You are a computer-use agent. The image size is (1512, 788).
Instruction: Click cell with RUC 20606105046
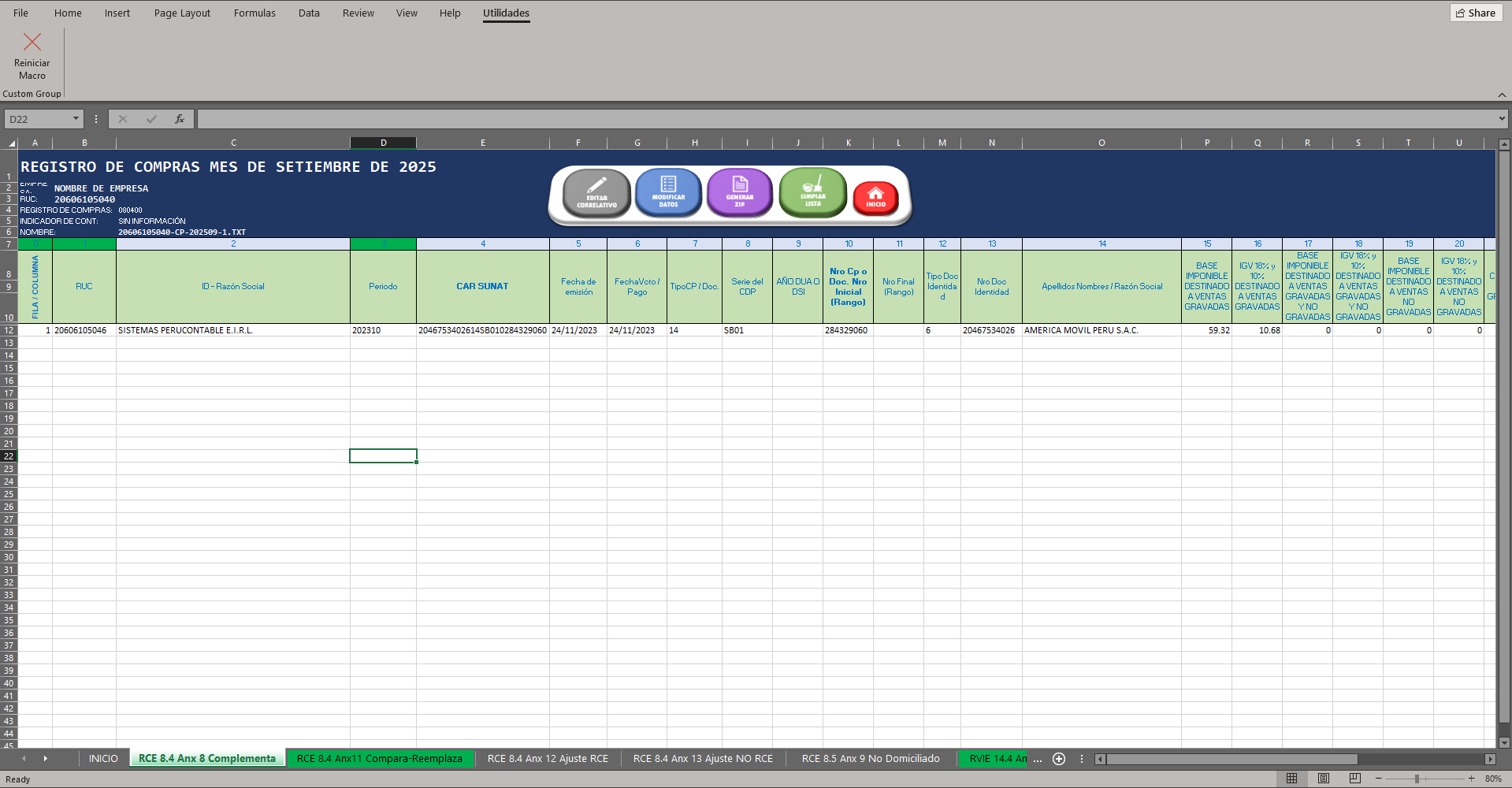pyautogui.click(x=84, y=330)
